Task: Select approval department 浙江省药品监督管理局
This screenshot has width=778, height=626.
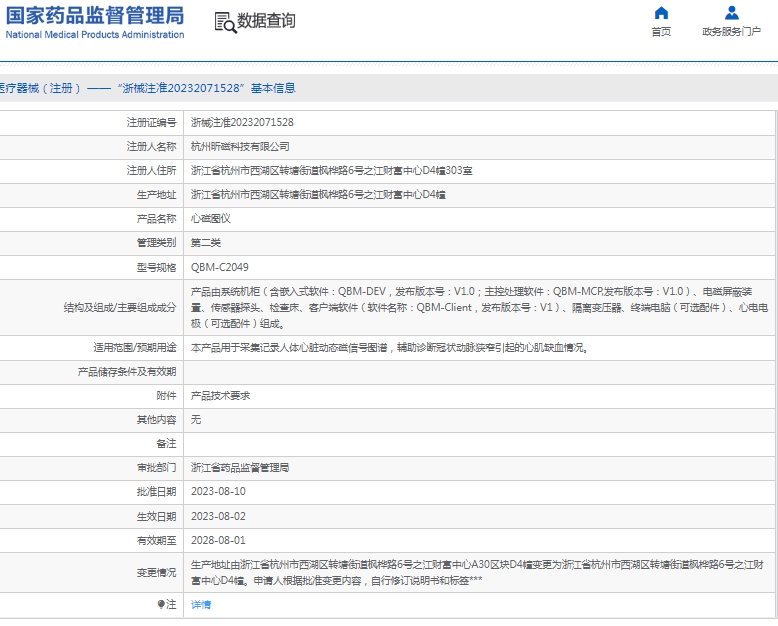Action: (240, 468)
